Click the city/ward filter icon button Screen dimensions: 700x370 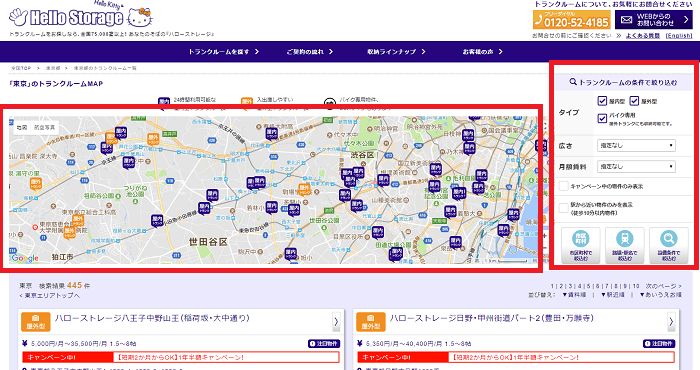[580, 245]
